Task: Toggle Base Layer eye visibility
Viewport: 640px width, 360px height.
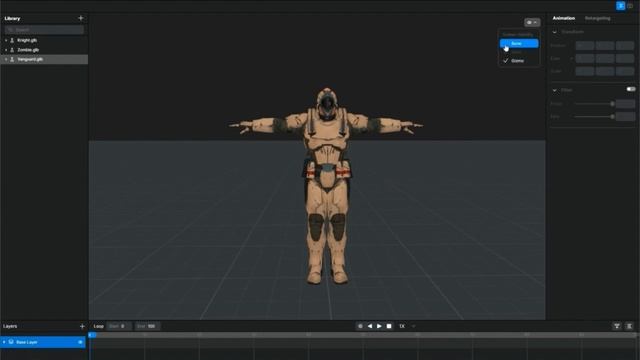Action: tap(80, 342)
